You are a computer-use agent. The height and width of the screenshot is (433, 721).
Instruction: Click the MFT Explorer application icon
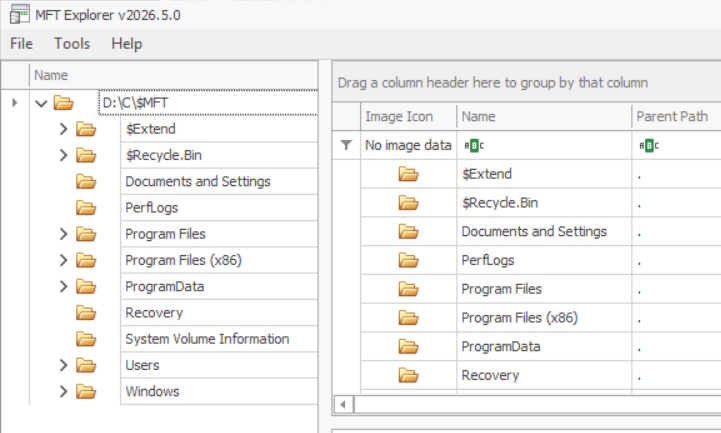tap(20, 14)
